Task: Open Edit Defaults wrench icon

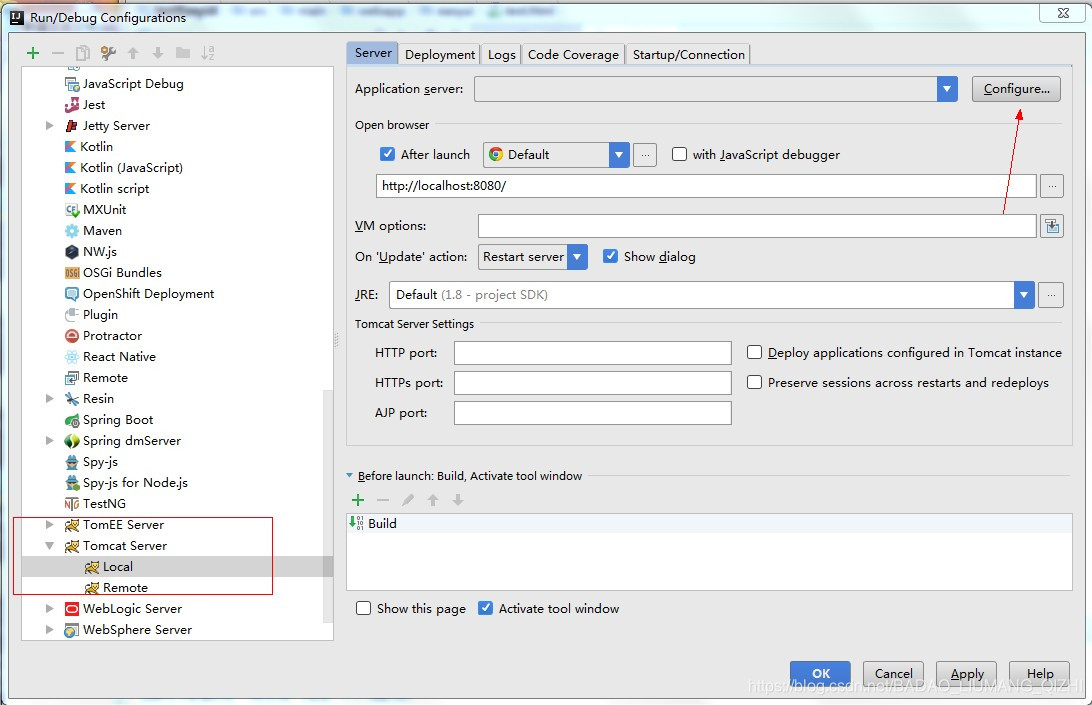Action: 108,53
